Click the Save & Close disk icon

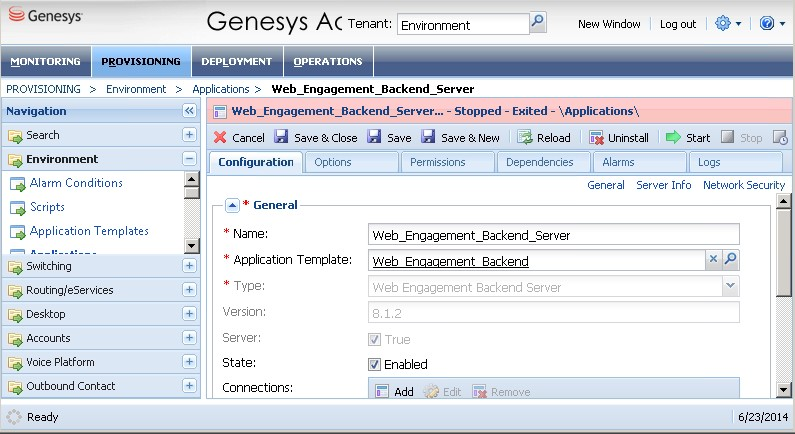(x=281, y=137)
